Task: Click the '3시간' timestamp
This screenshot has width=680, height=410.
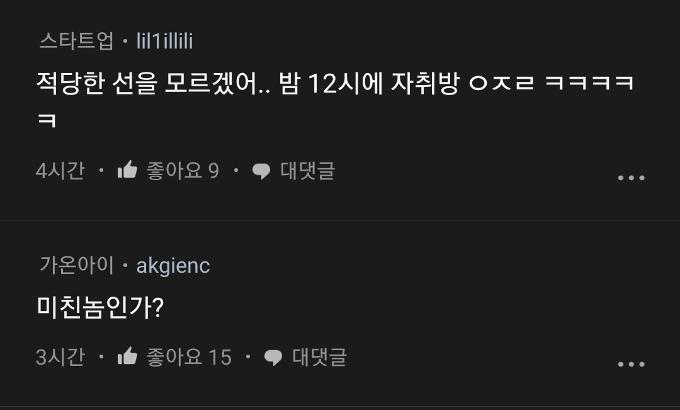Action: click(x=60, y=357)
